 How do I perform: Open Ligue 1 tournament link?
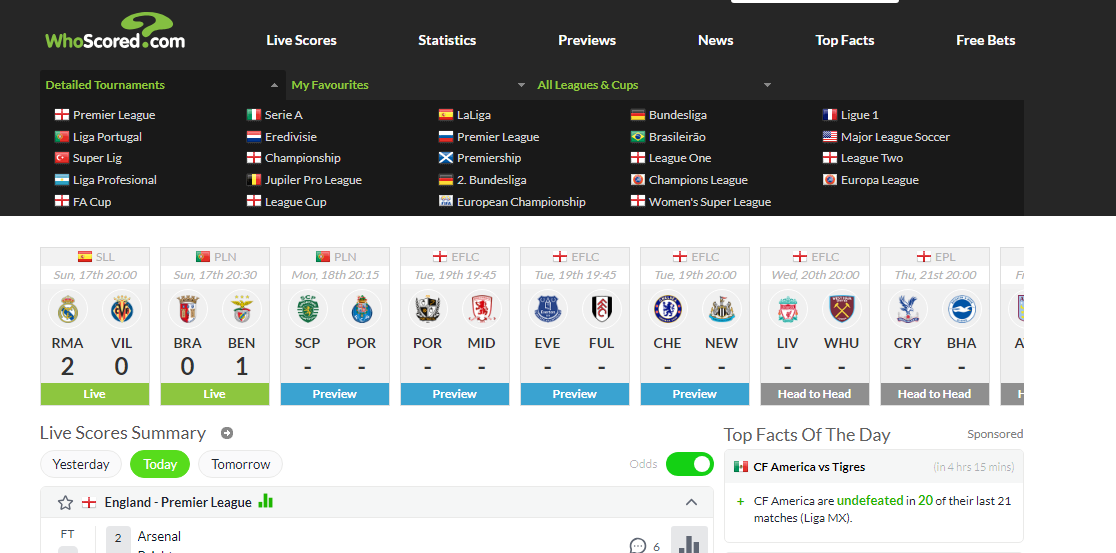coord(859,115)
